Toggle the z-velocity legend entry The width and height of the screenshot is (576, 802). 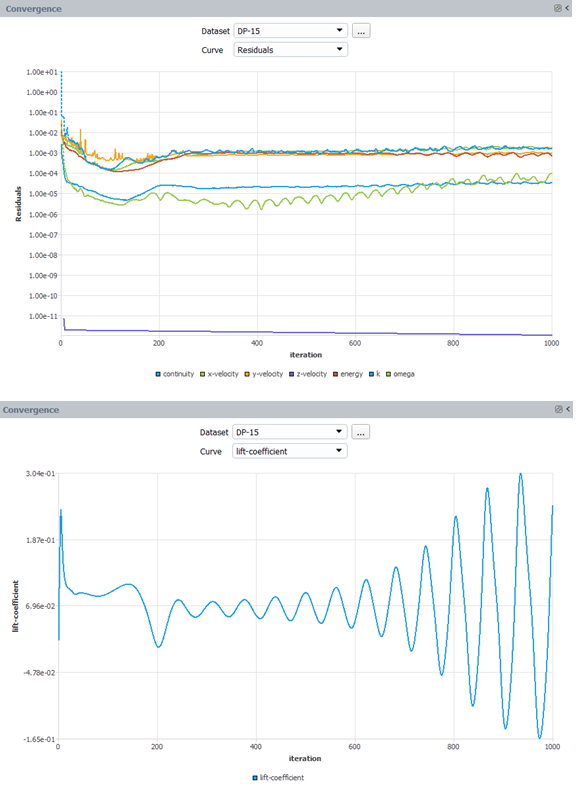tap(308, 374)
